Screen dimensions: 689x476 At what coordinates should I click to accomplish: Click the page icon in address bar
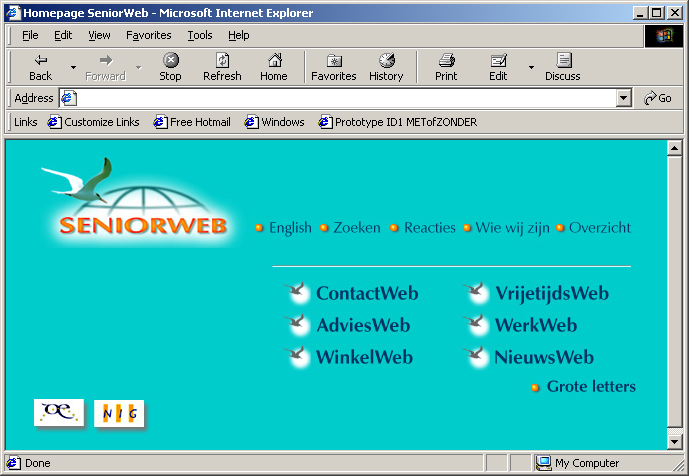coord(68,98)
